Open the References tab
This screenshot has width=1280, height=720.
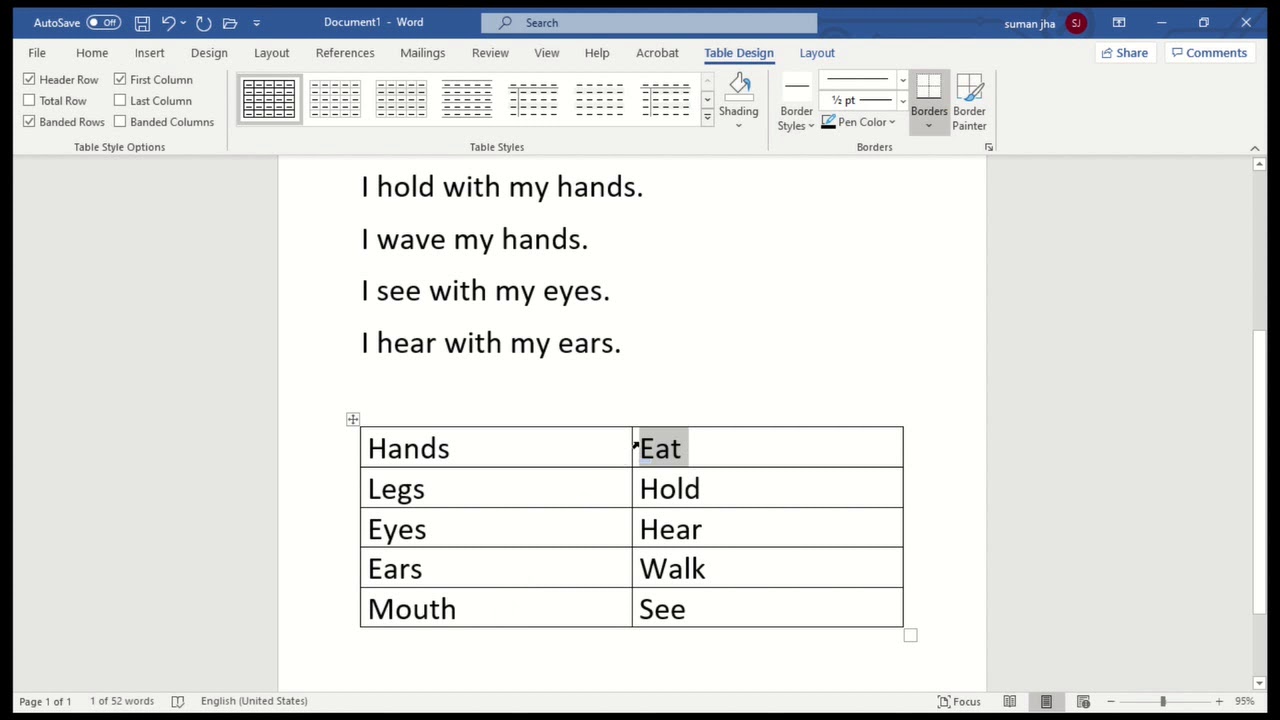click(345, 53)
